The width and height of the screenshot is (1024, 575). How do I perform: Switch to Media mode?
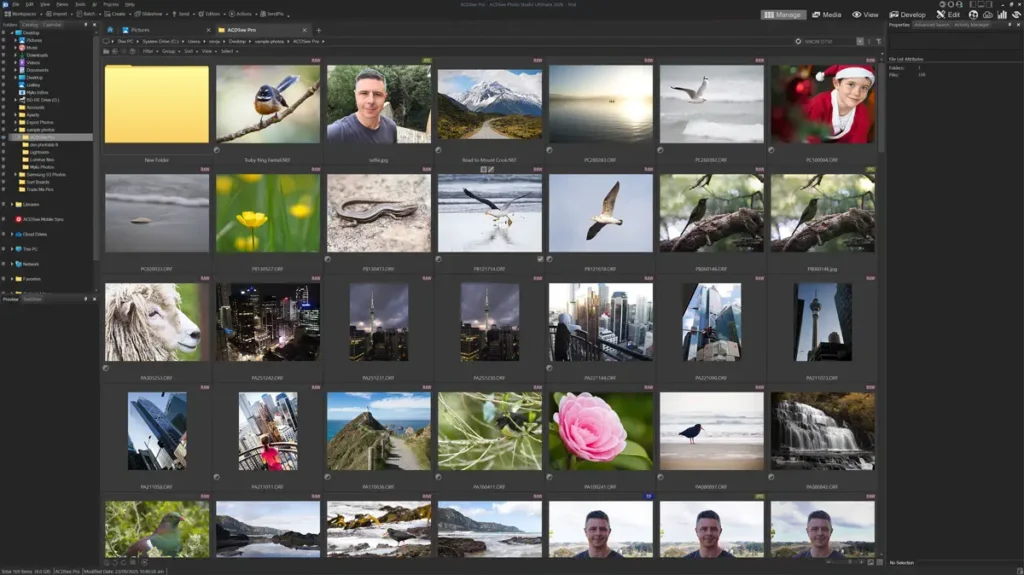(x=826, y=14)
